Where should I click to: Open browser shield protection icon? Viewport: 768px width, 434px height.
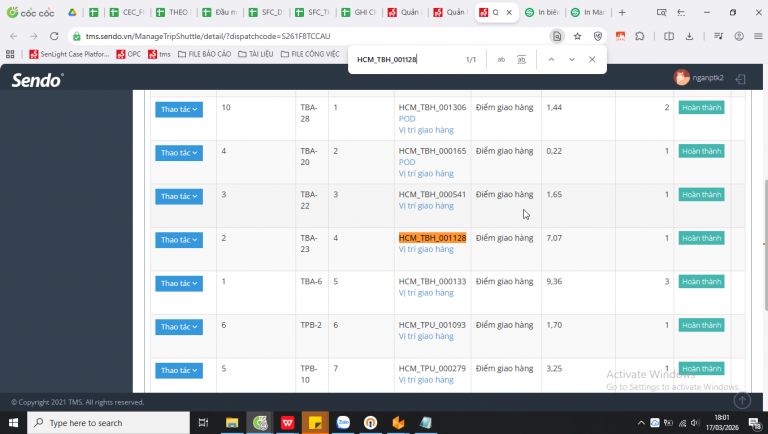click(598, 36)
